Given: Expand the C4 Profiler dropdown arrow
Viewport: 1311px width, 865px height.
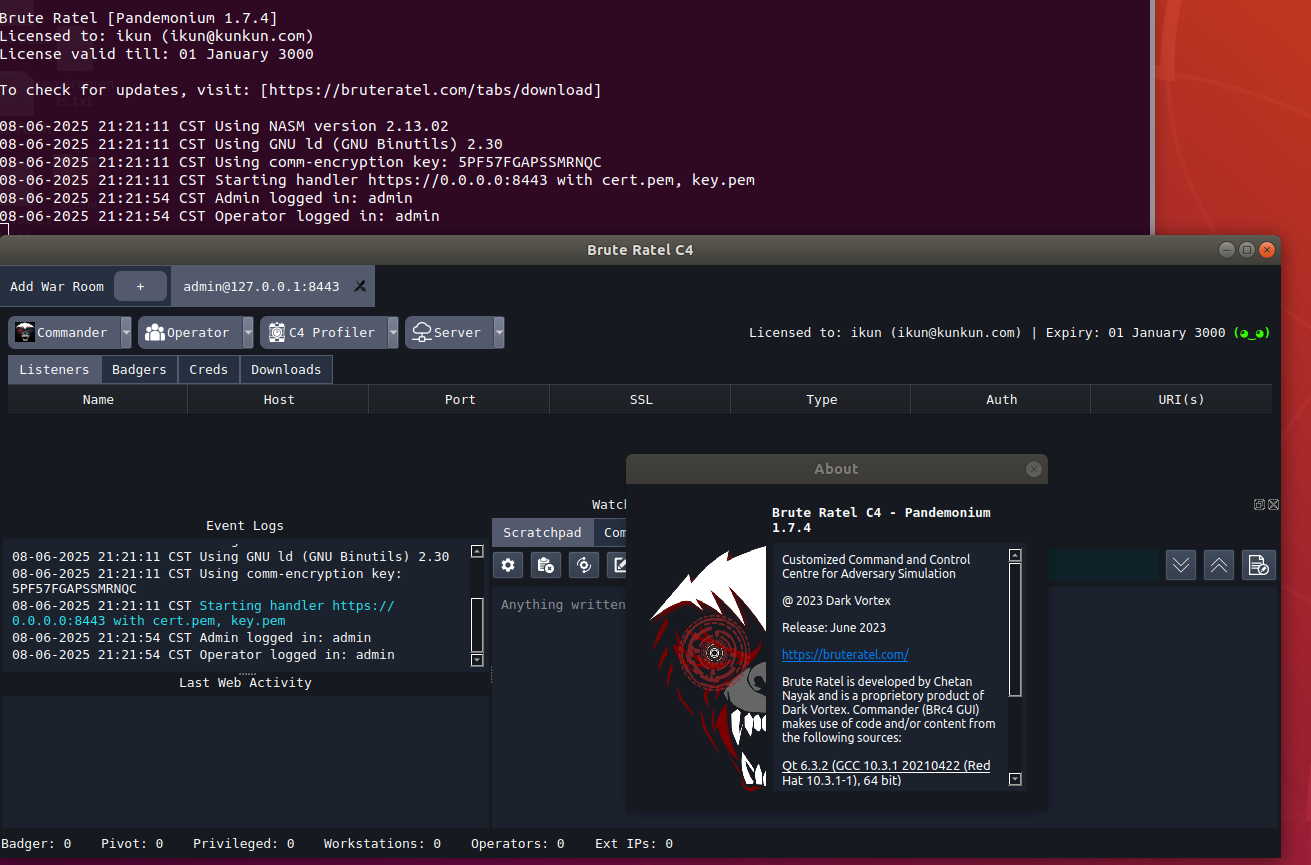Looking at the screenshot, I should (393, 333).
